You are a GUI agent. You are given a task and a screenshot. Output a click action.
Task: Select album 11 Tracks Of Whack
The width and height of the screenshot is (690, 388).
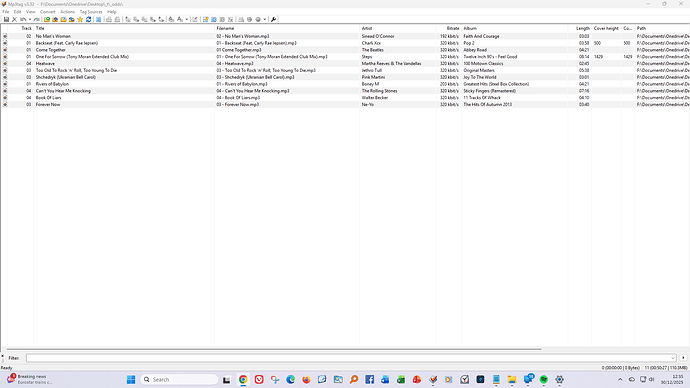[x=482, y=98]
